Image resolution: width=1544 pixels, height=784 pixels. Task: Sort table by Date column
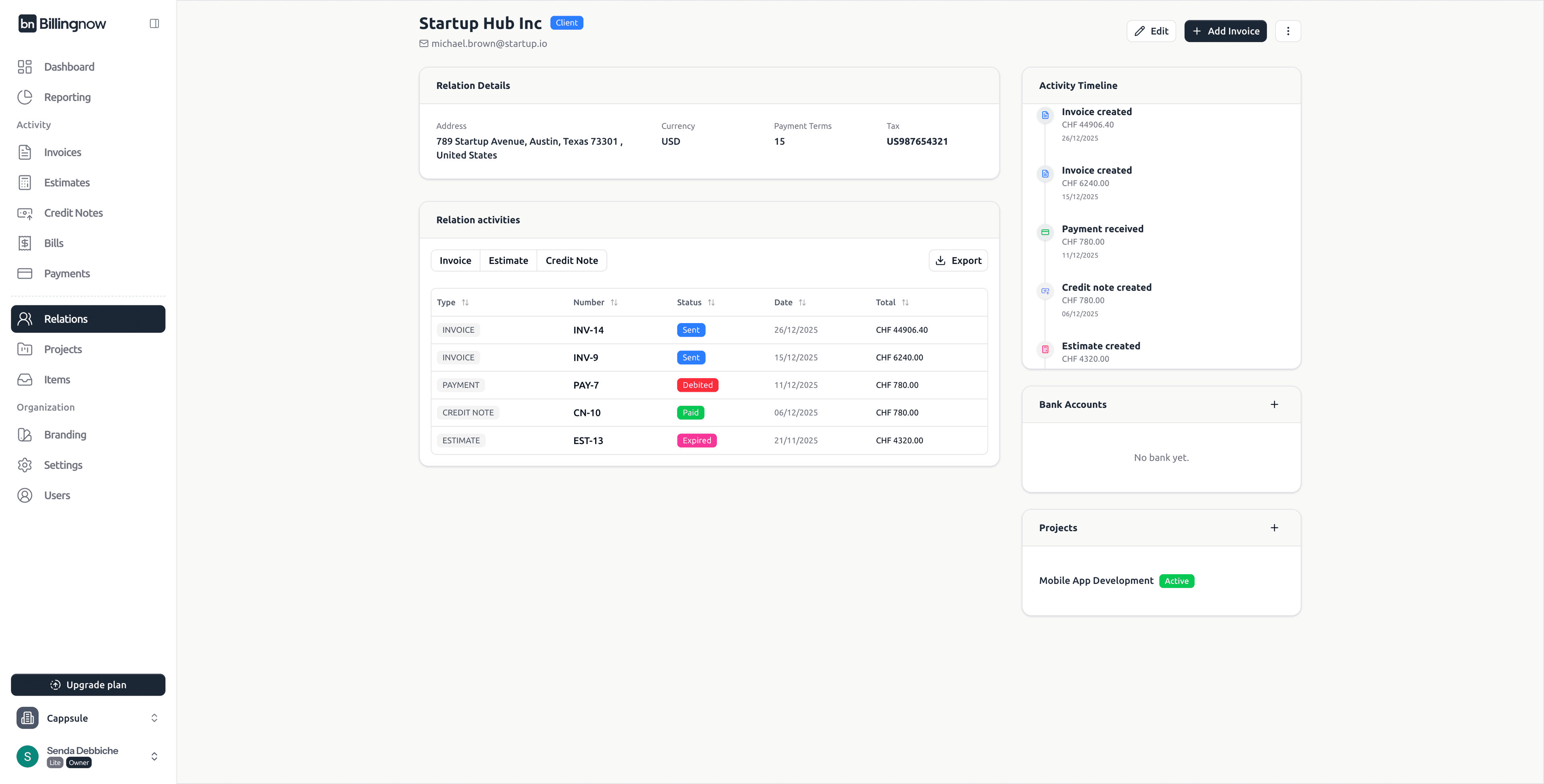pyautogui.click(x=802, y=303)
